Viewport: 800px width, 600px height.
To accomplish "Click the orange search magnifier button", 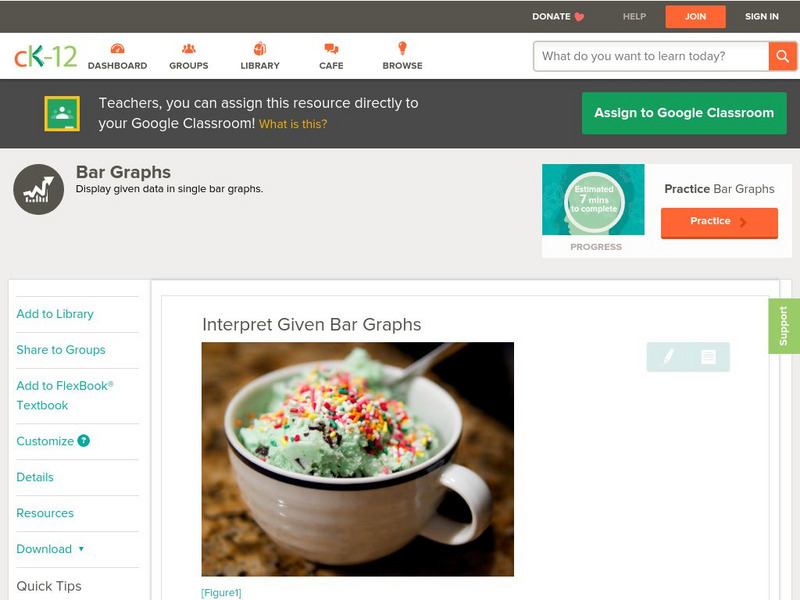I will [782, 56].
